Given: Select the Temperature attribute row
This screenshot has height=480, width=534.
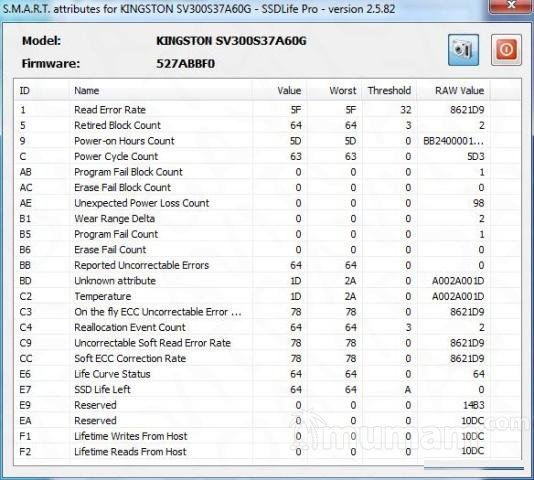Looking at the screenshot, I should (x=252, y=296).
